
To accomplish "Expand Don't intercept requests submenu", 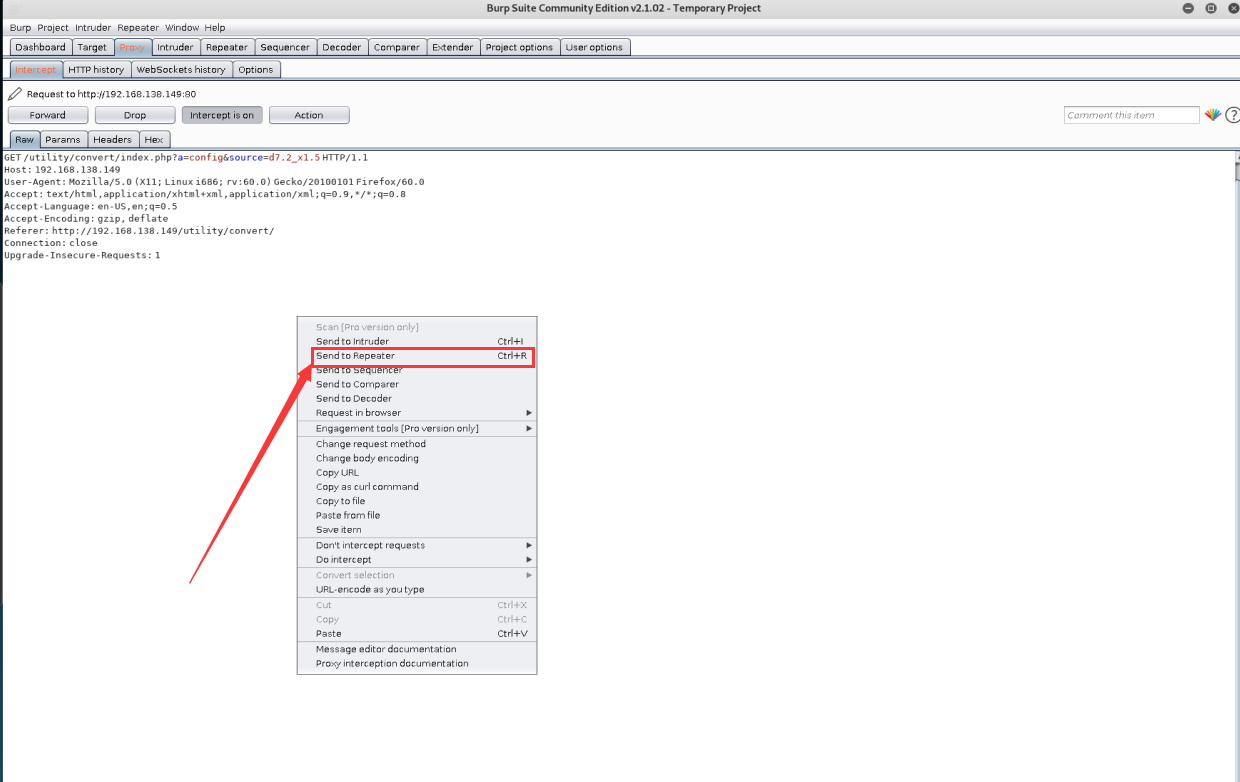I will [417, 546].
